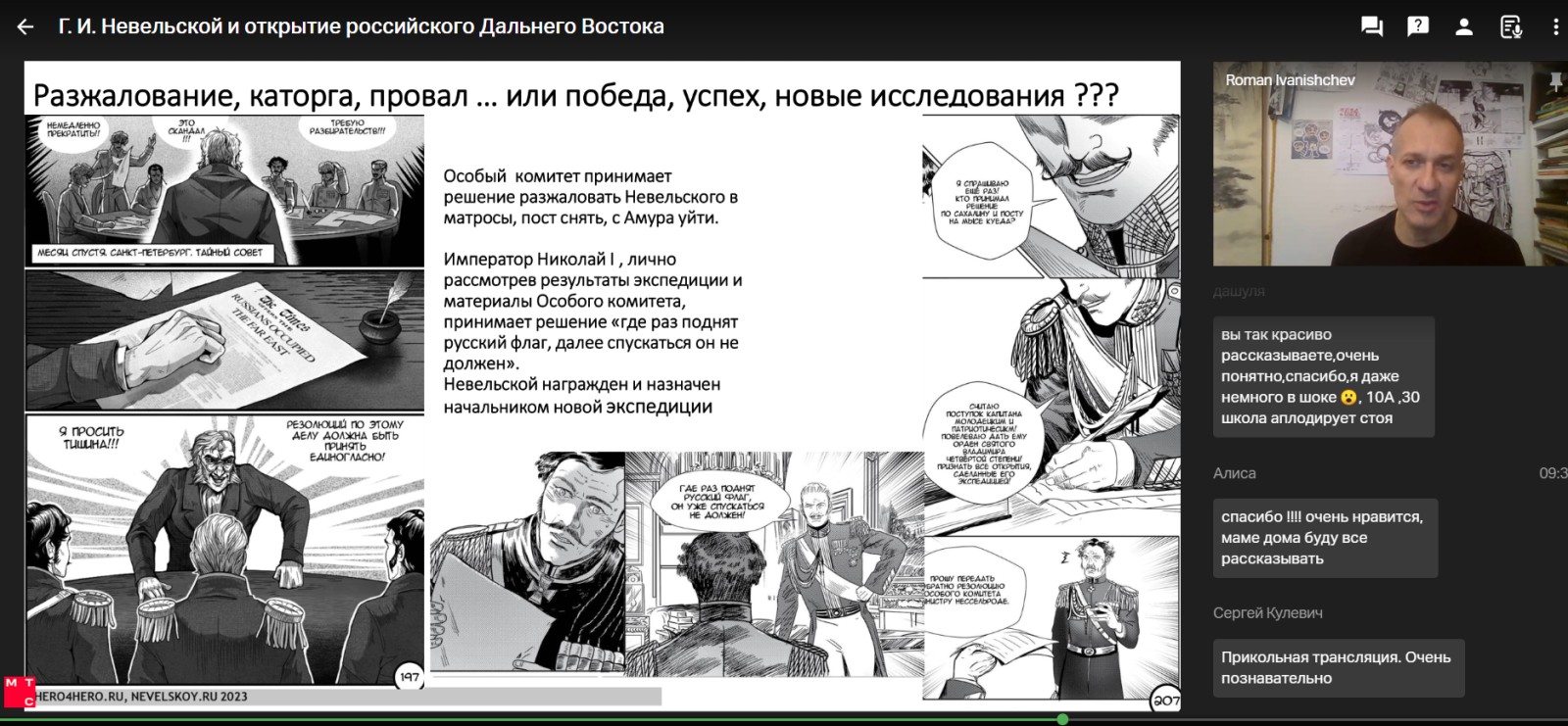Click the comic page number 197

tap(410, 677)
